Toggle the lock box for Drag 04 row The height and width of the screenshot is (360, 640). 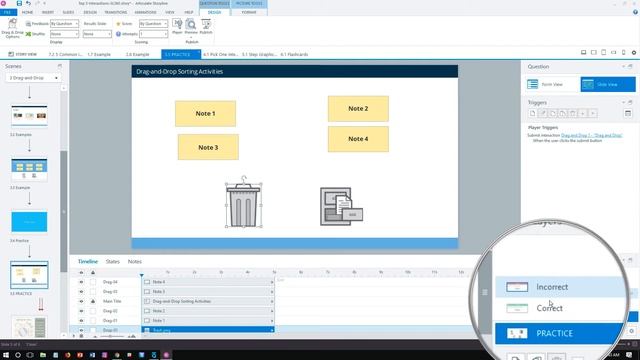pyautogui.click(x=93, y=282)
